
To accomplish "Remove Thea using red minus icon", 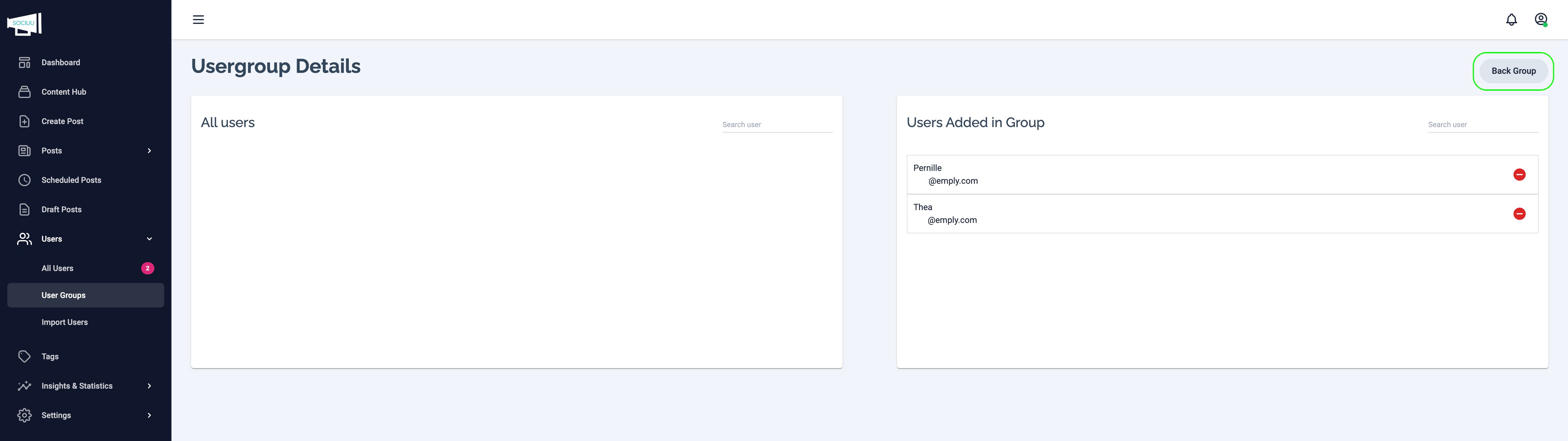I will coord(1519,214).
